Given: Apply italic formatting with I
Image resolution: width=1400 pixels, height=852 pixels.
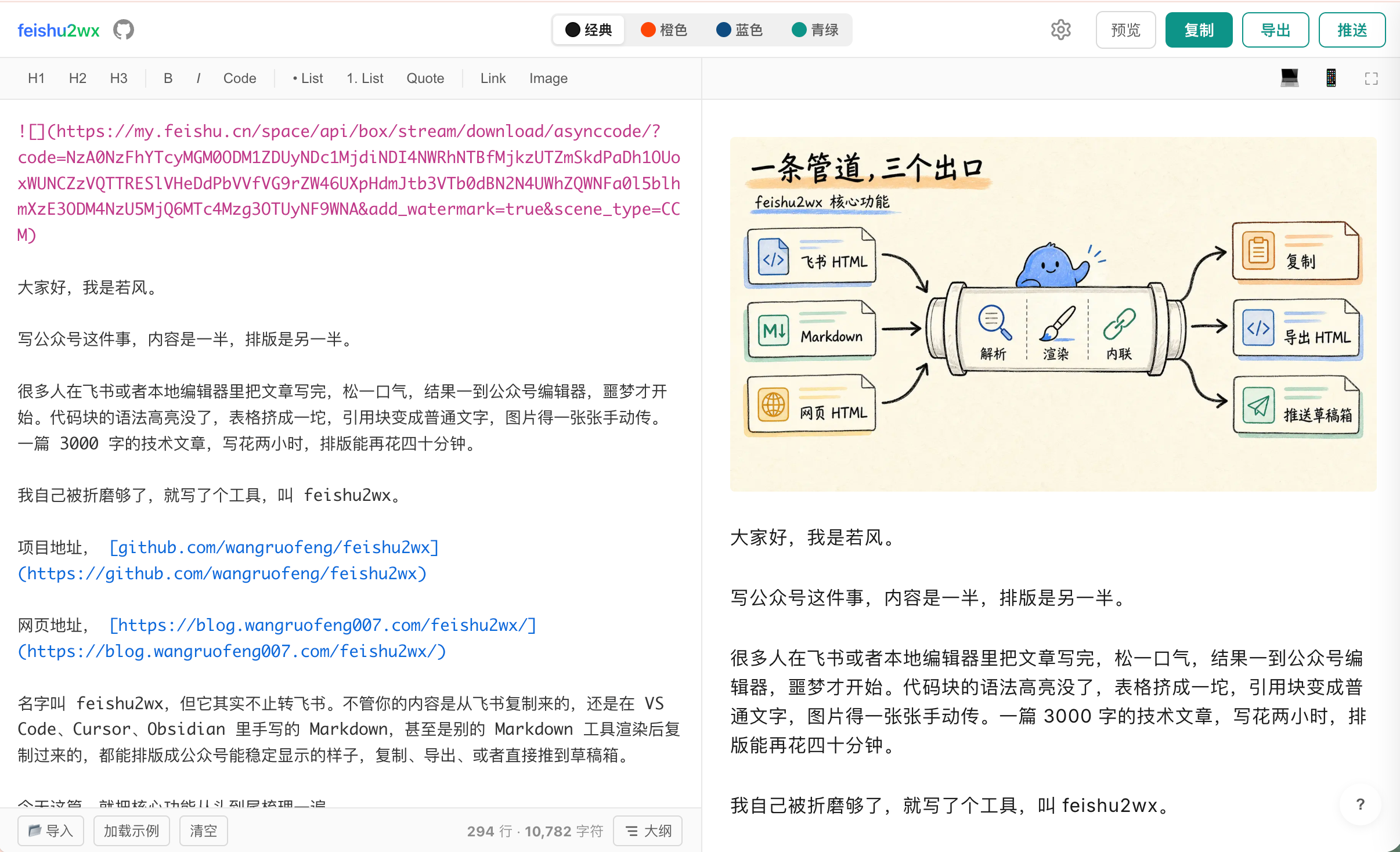Looking at the screenshot, I should (199, 78).
